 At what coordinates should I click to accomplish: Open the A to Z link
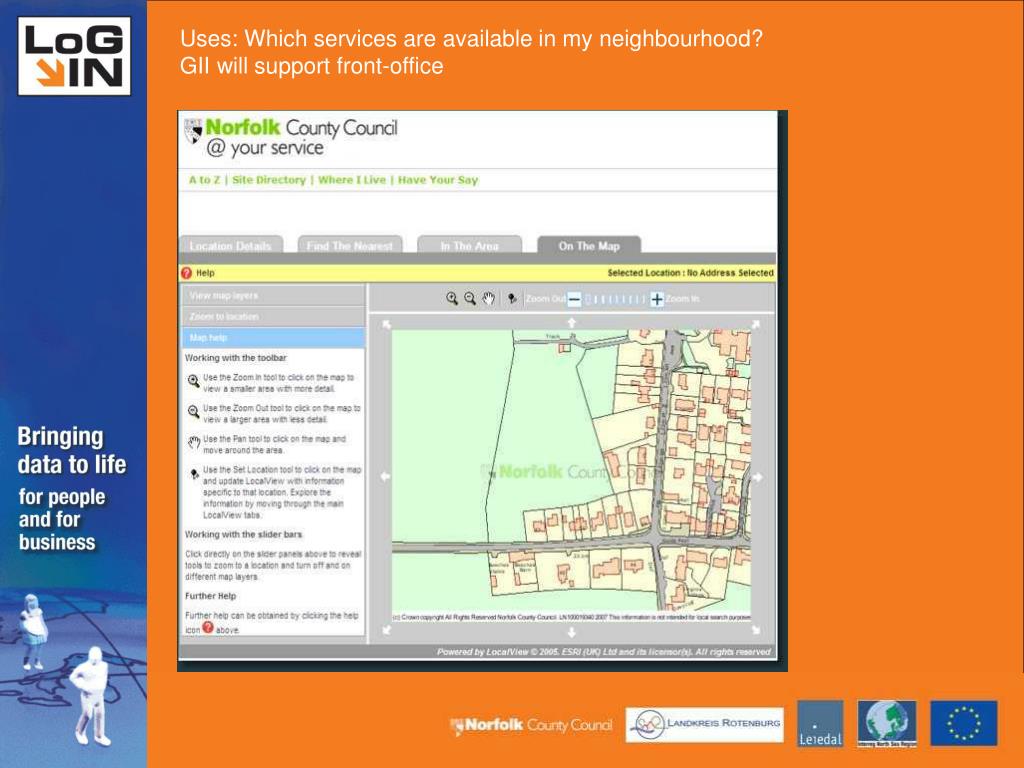click(x=204, y=180)
